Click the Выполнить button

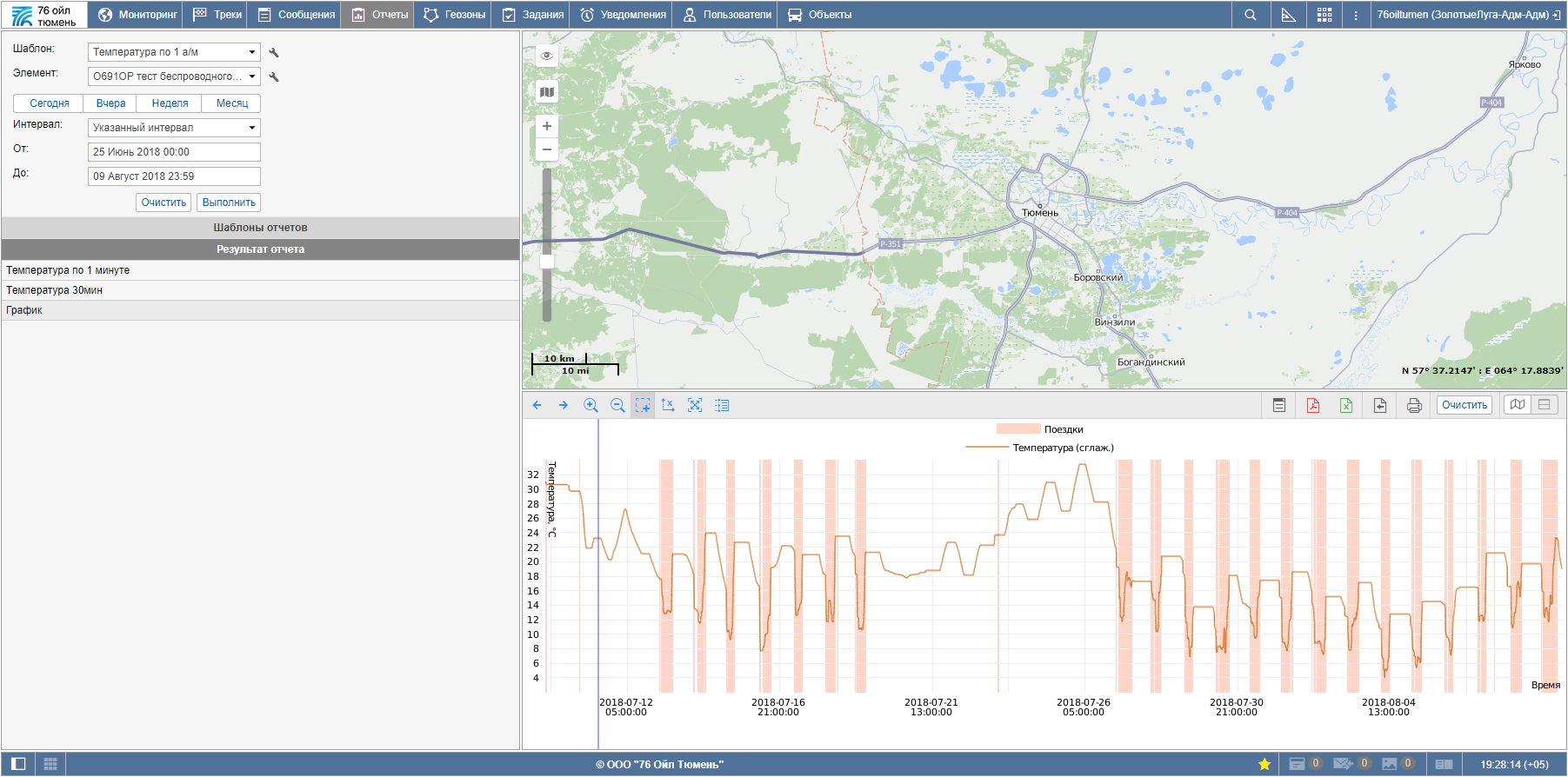tap(229, 203)
